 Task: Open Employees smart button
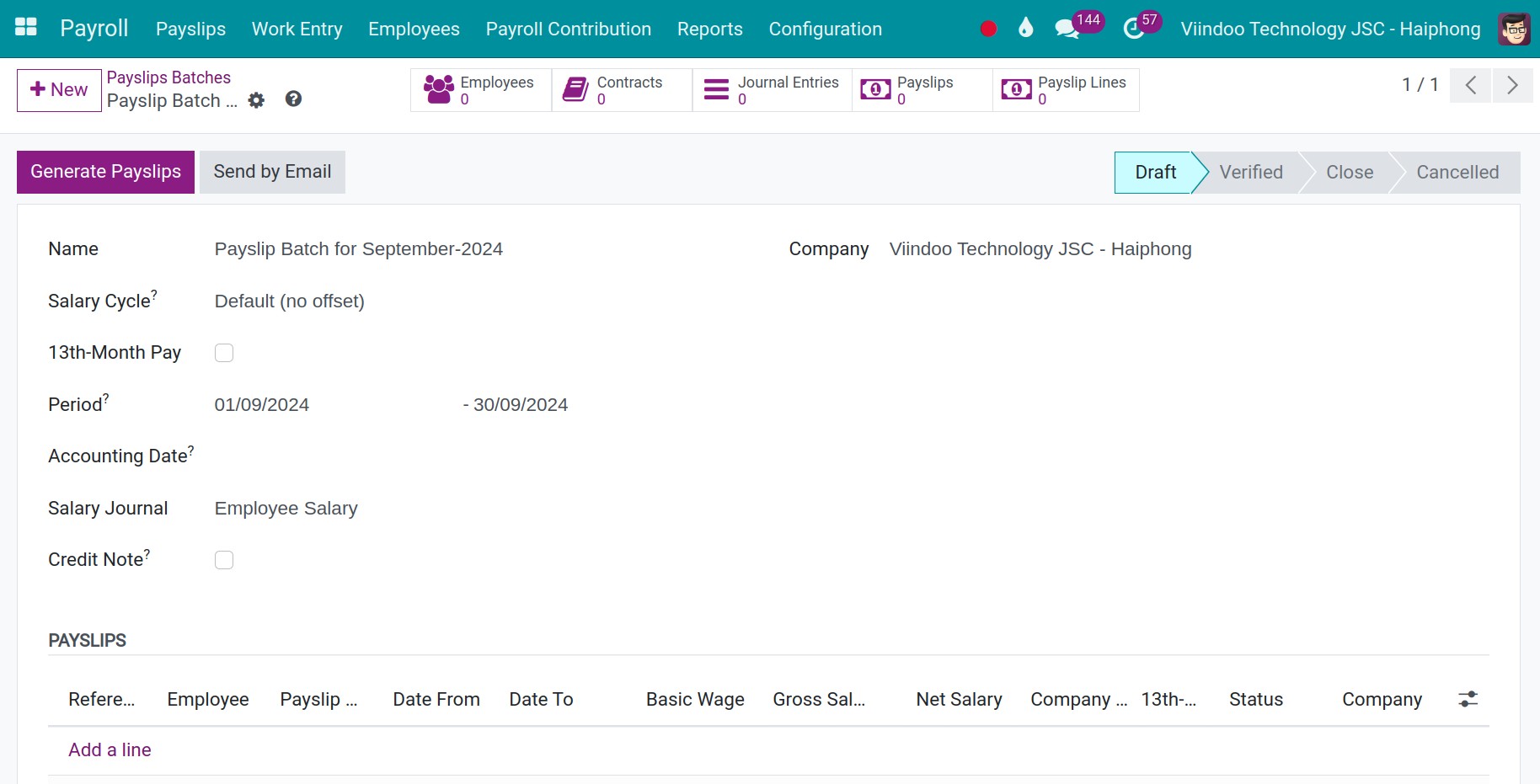(x=481, y=90)
